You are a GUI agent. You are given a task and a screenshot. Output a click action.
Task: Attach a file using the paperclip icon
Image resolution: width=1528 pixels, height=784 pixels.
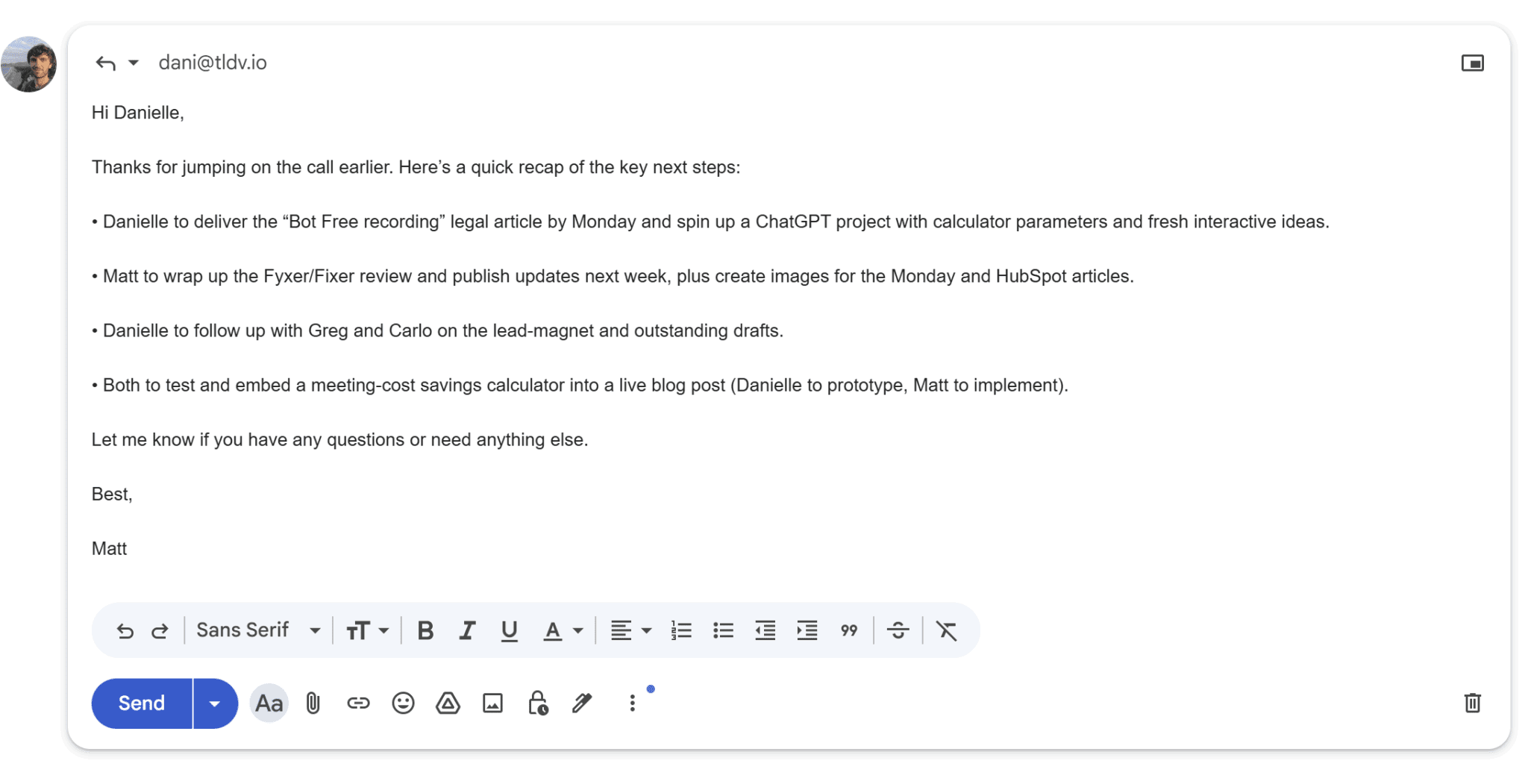click(313, 703)
